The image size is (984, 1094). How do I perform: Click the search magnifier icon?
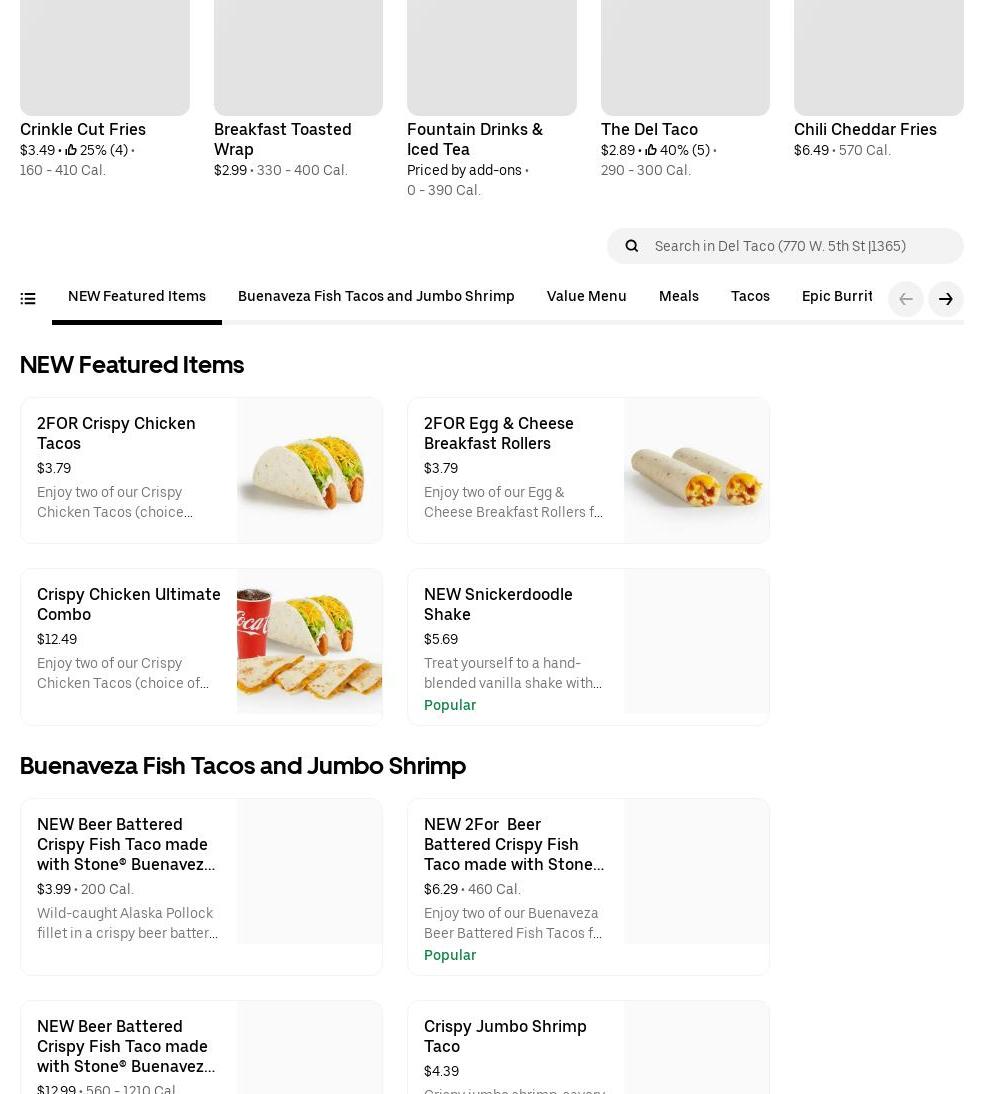632,246
